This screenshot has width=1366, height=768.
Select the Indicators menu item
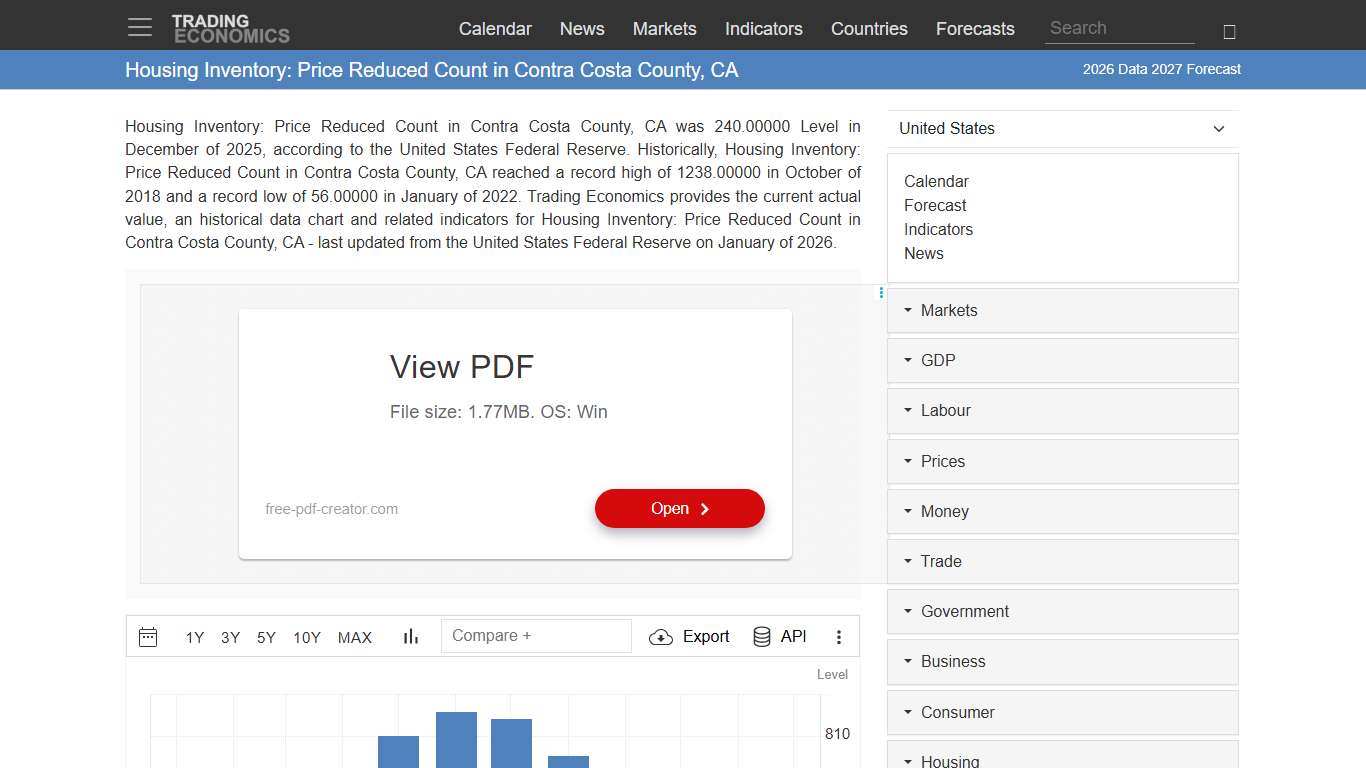(x=763, y=29)
